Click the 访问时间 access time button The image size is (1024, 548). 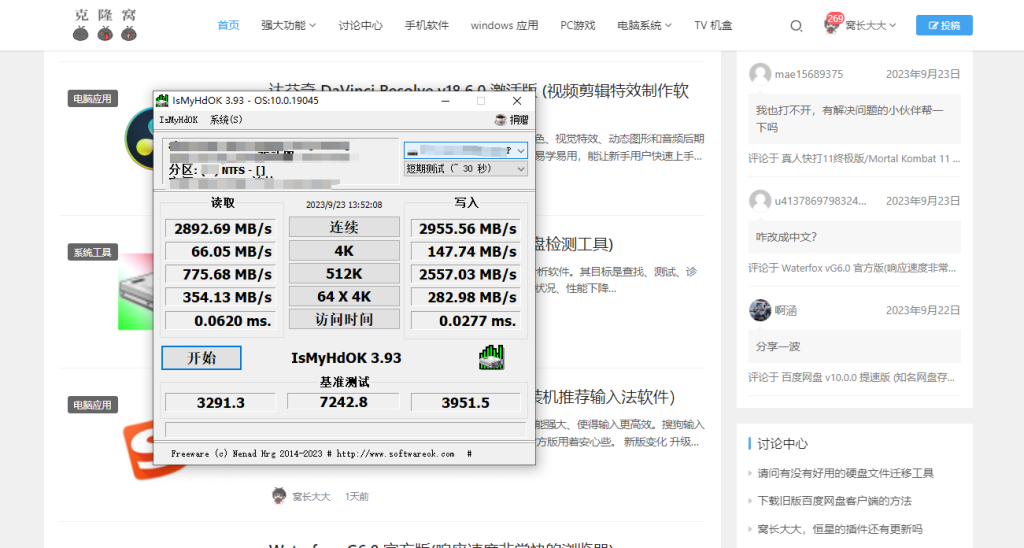coord(344,319)
